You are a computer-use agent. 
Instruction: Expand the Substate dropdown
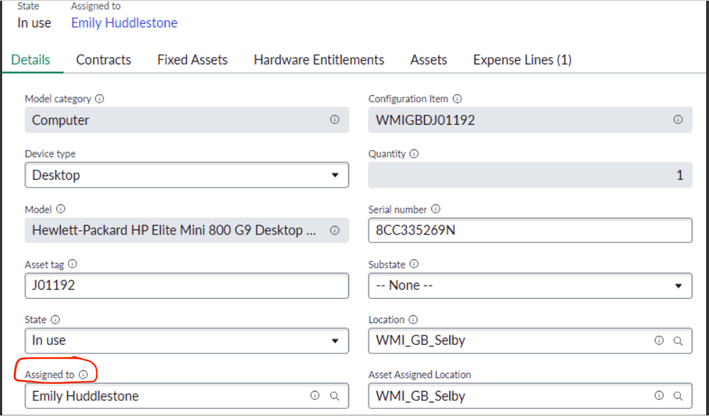[530, 286]
